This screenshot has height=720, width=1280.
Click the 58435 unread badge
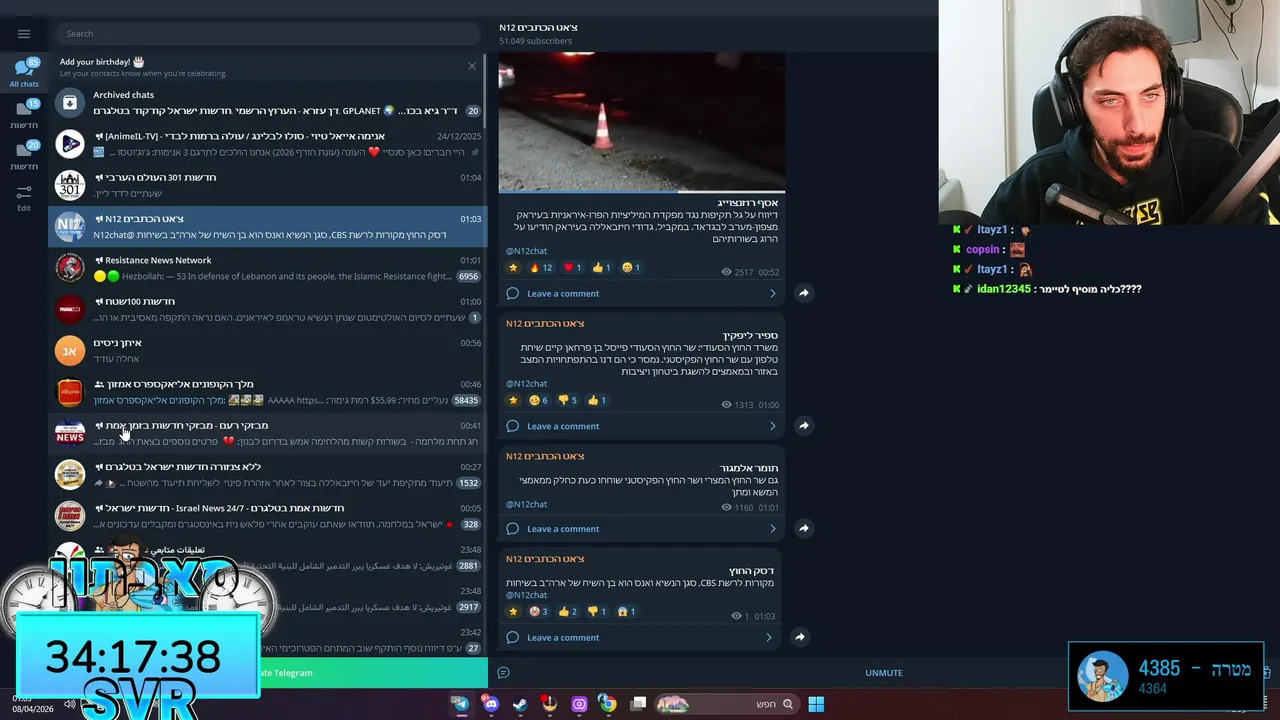pos(466,400)
